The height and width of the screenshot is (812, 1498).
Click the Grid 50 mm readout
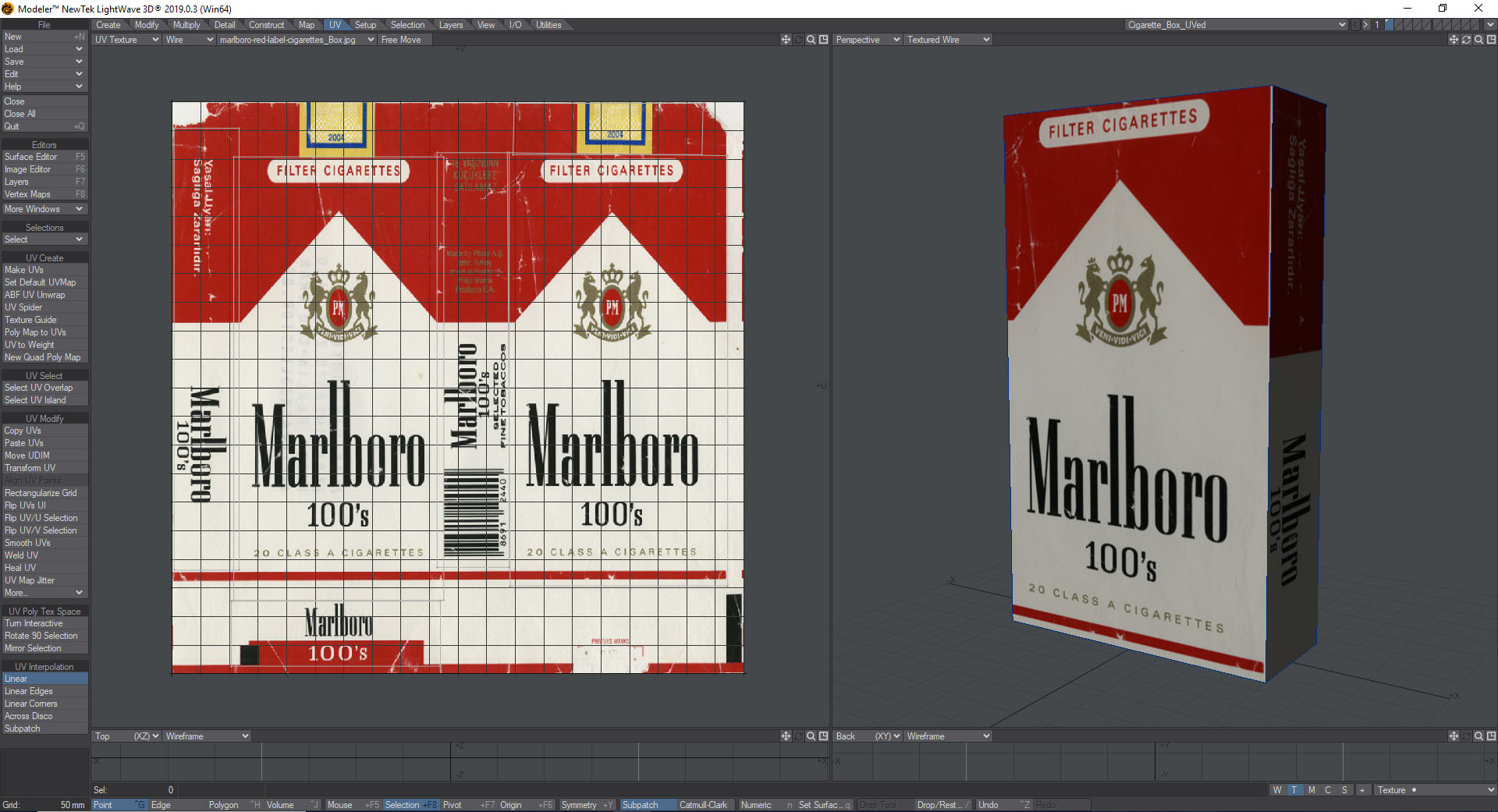pos(44,805)
